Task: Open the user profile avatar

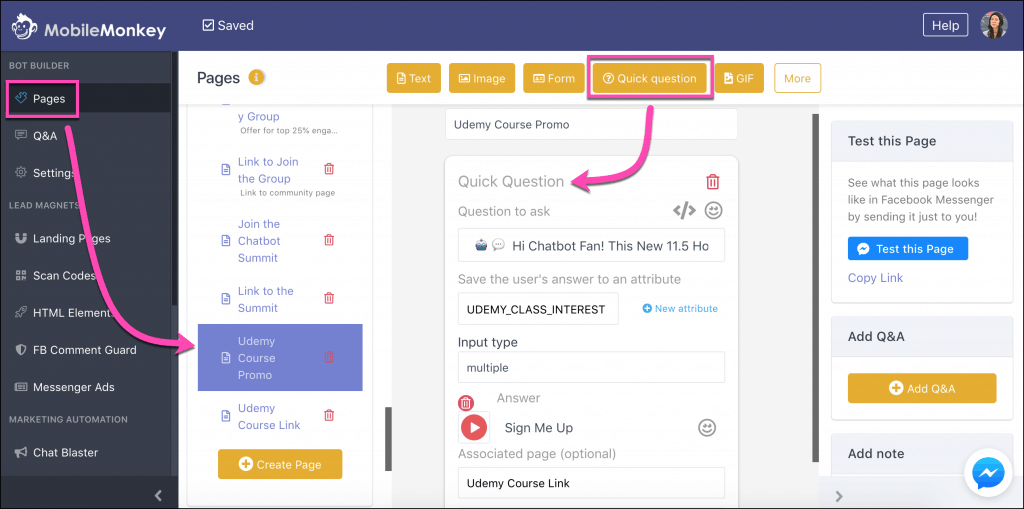Action: coord(993,25)
